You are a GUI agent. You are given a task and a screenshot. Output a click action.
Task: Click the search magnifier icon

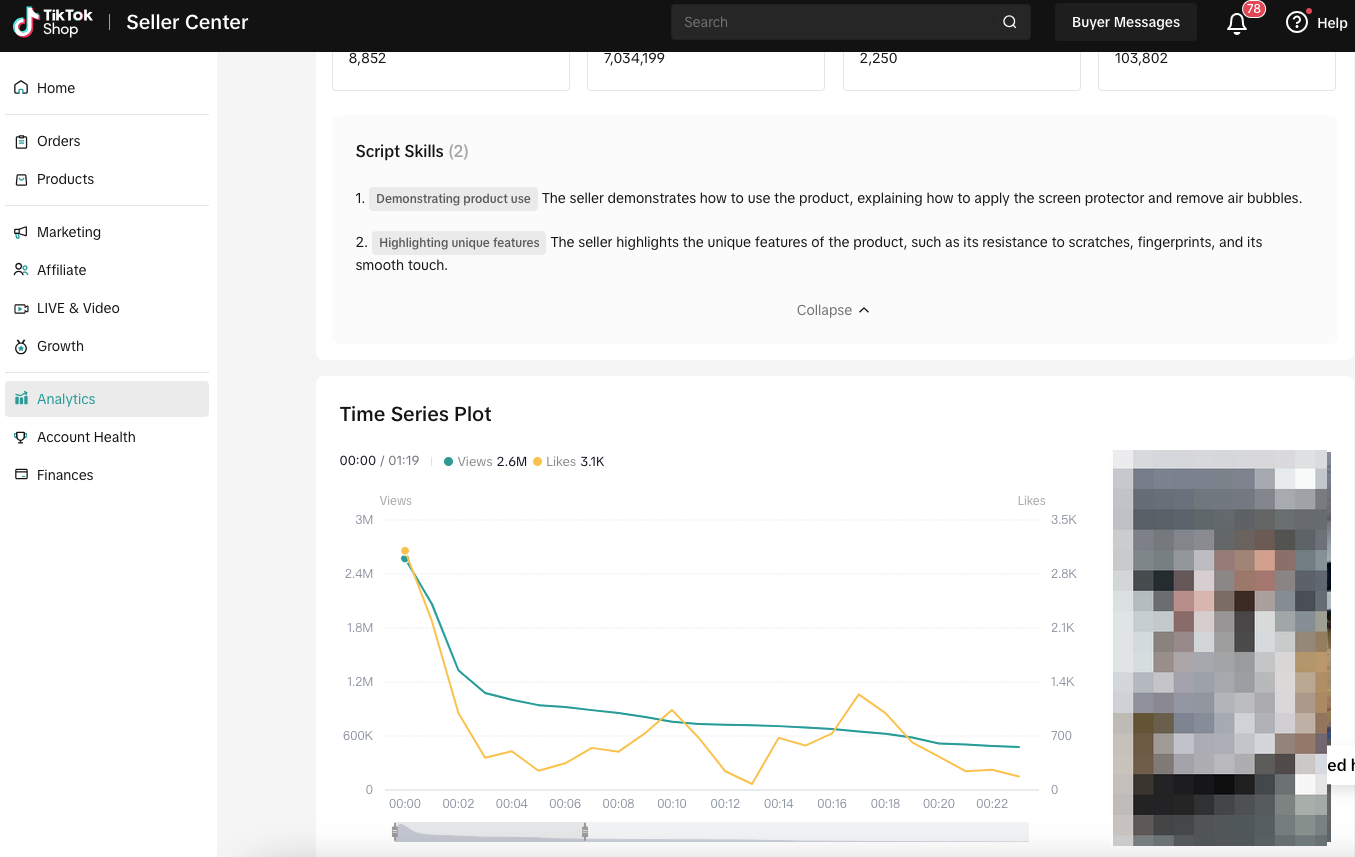point(1009,22)
